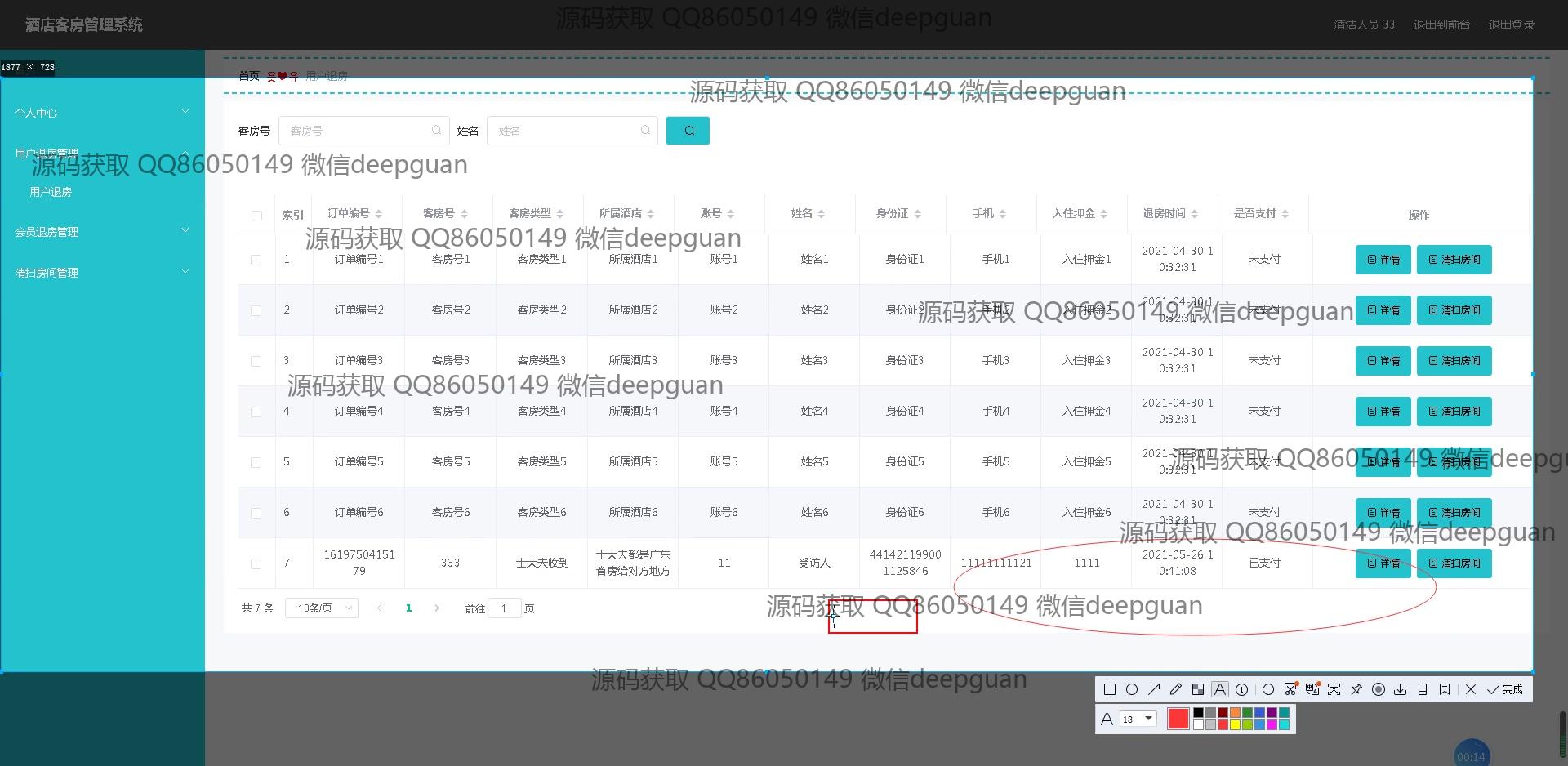Image resolution: width=1568 pixels, height=766 pixels.
Task: Click the teal search magnifier button
Action: (x=688, y=131)
